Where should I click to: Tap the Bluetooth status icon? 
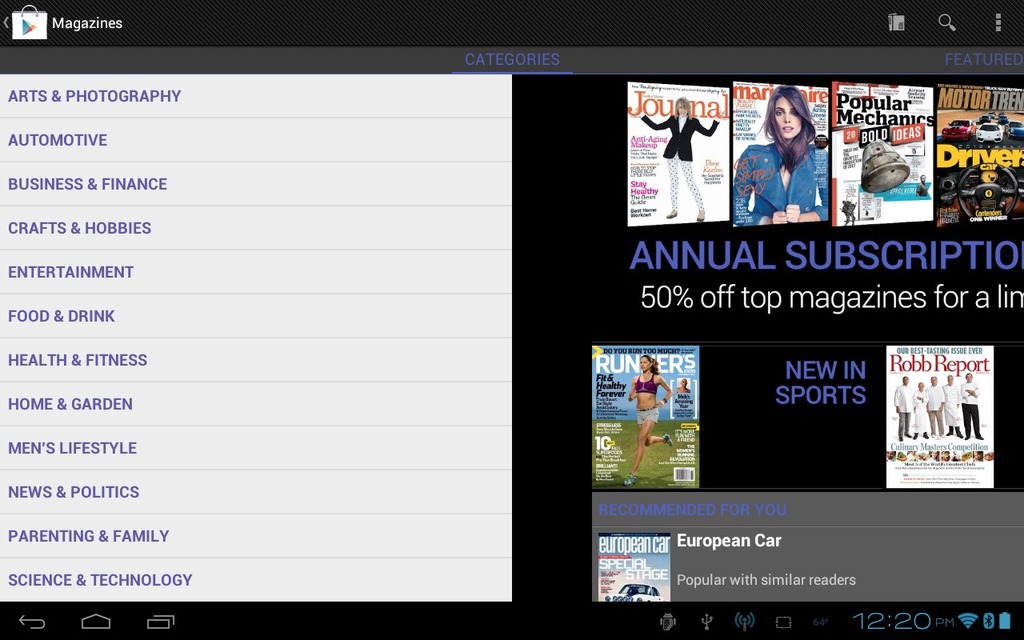tap(989, 620)
